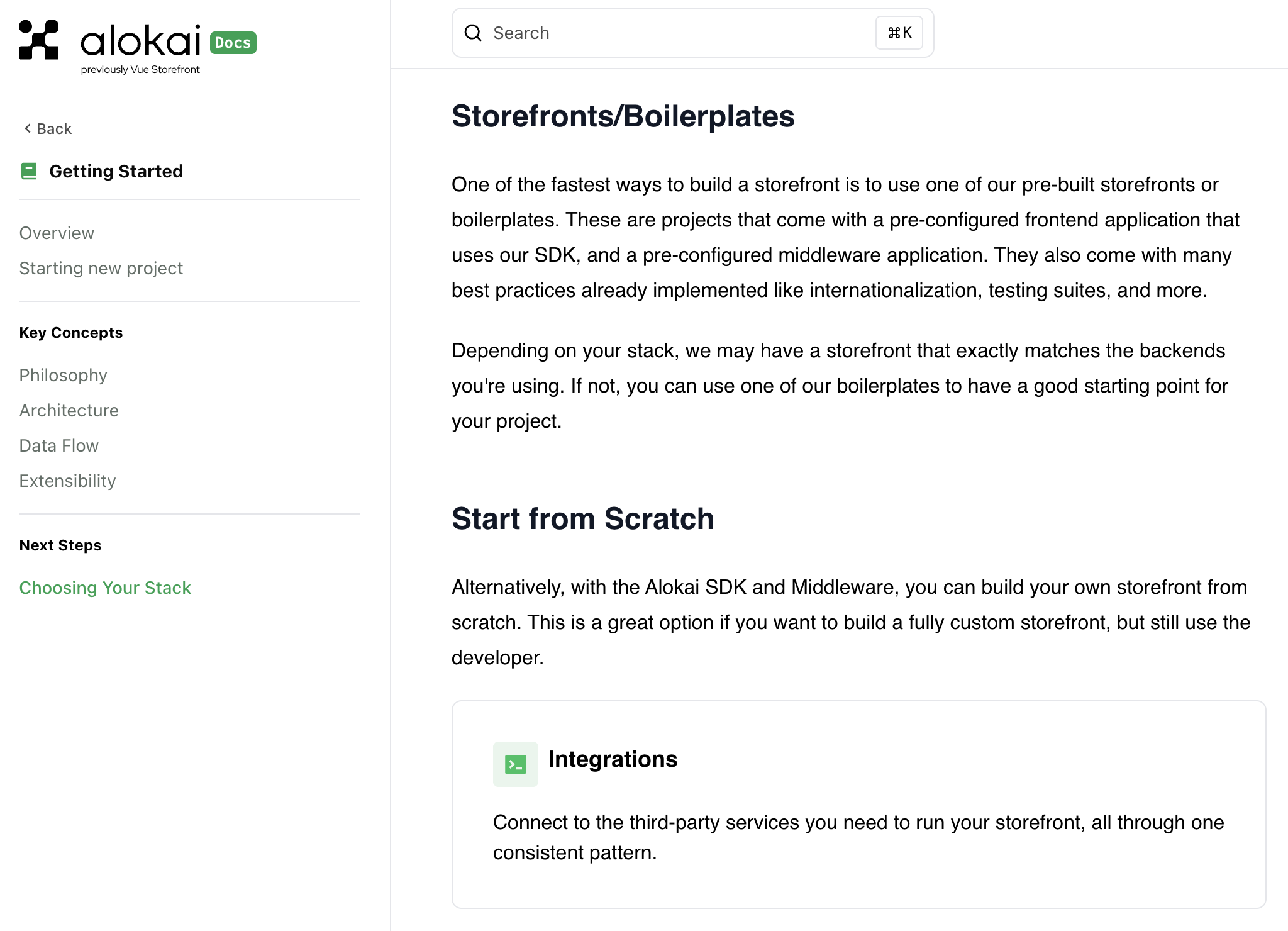The height and width of the screenshot is (931, 1288).
Task: Go to the Extensibility page
Action: click(67, 481)
